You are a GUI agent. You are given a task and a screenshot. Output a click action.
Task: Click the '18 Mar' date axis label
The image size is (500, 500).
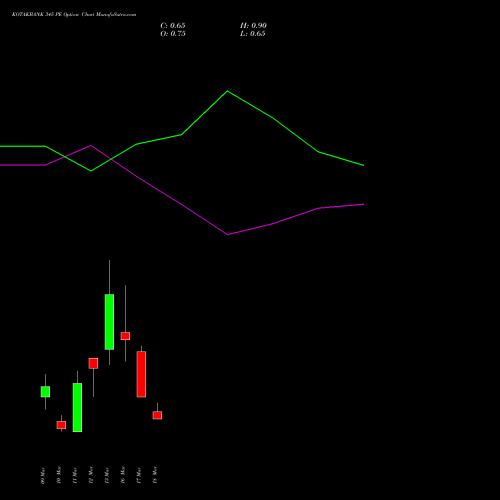[x=155, y=475]
